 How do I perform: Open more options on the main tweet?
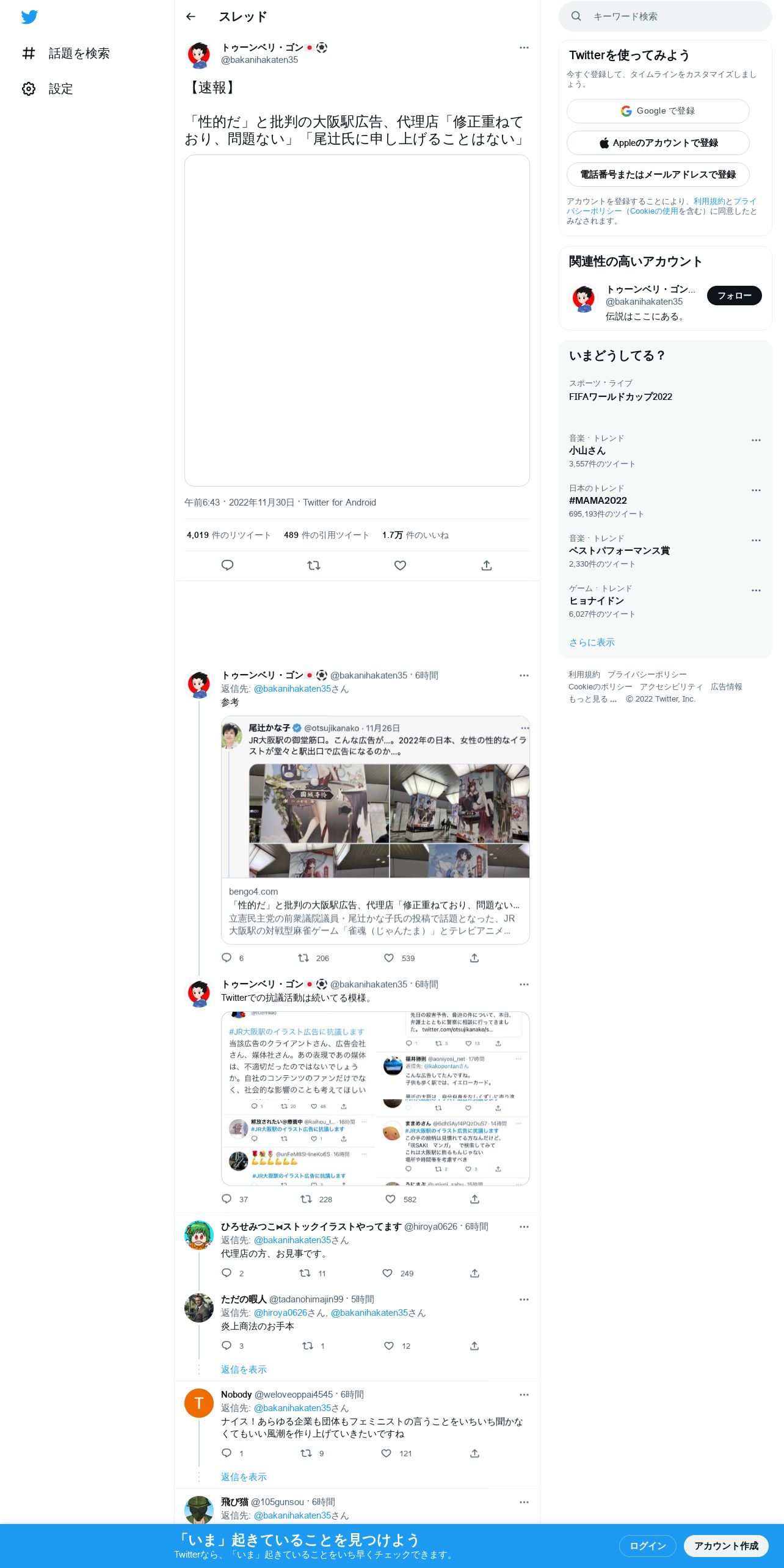tap(524, 48)
